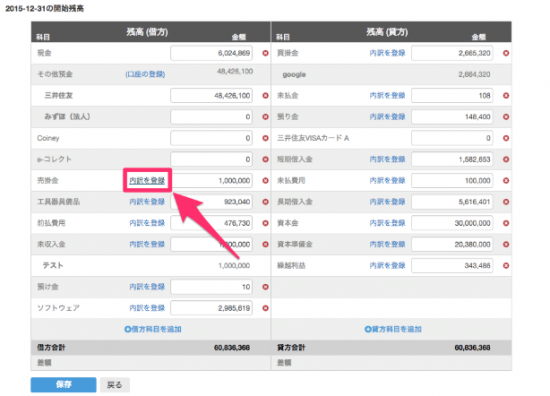Delete the e-コレクト row
This screenshot has width=550, height=396.
(x=266, y=159)
